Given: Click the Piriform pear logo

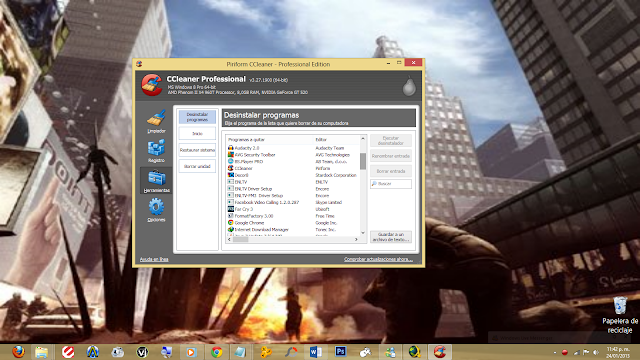Looking at the screenshot, I should (x=409, y=86).
